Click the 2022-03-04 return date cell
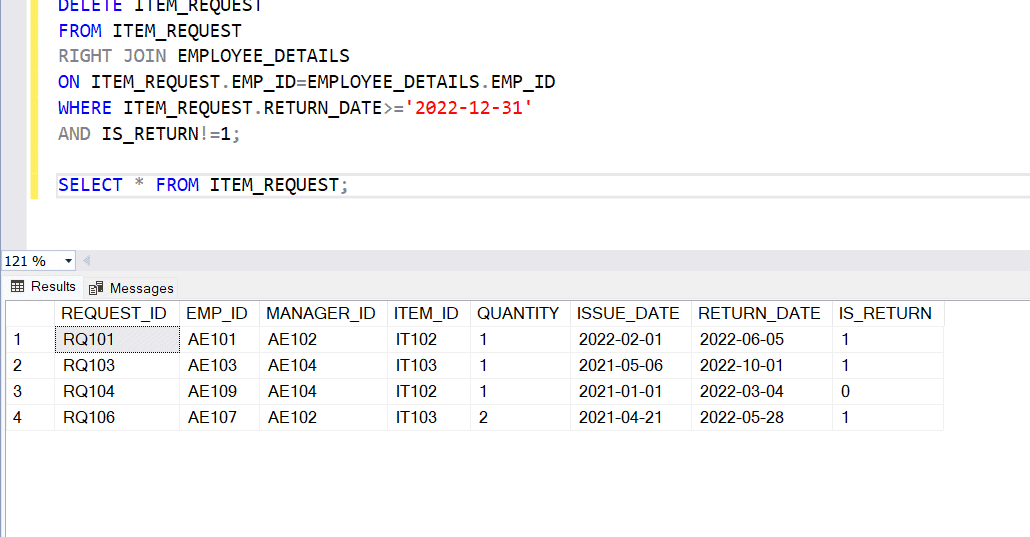The image size is (1030, 537). 762,392
